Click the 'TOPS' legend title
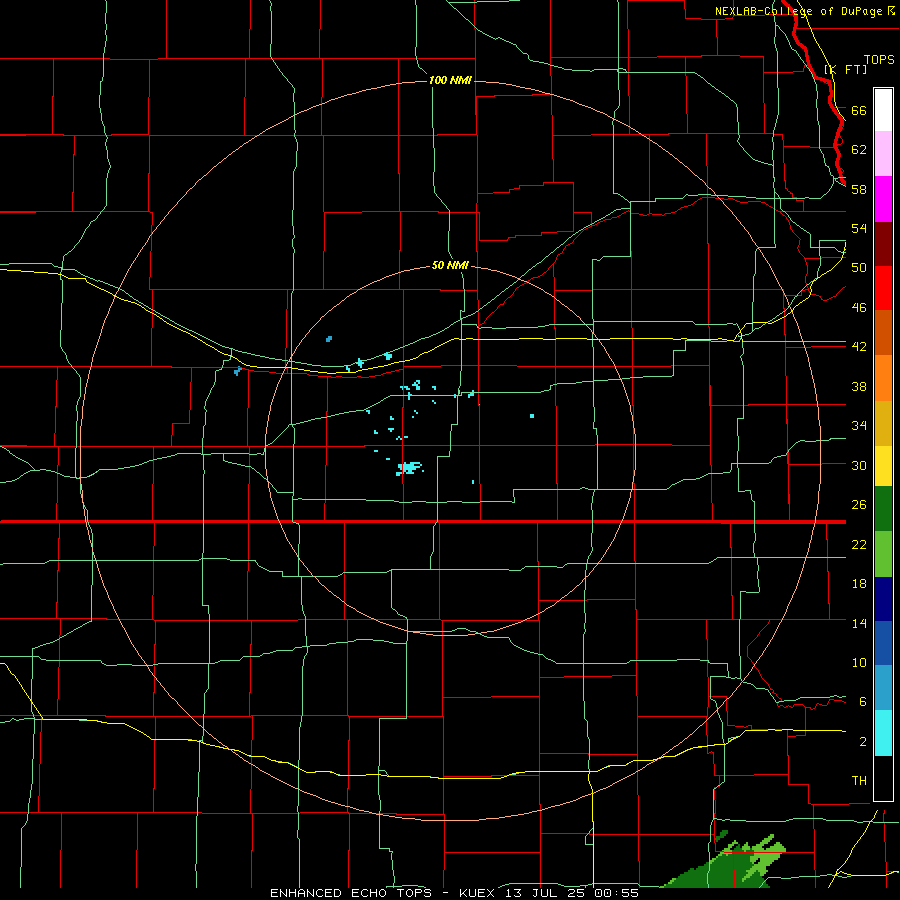 tap(879, 59)
